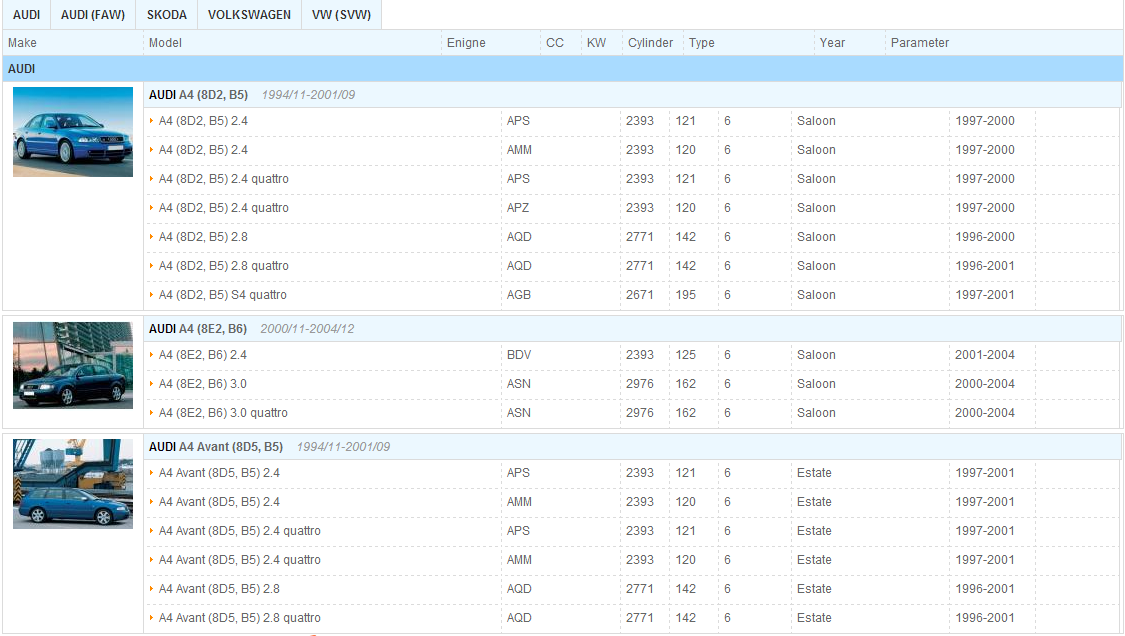Switch to the AUDI tab

pos(27,14)
